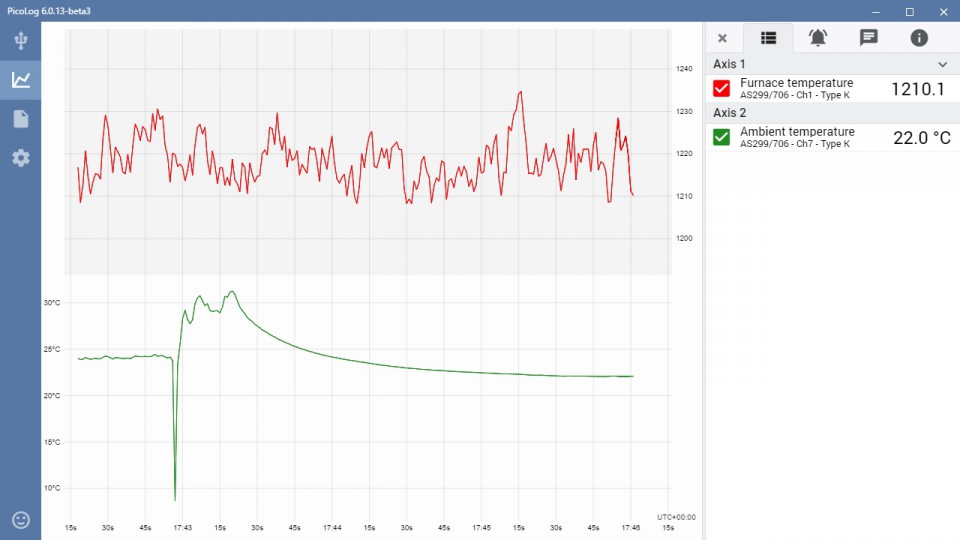Click the smiley feedback icon
This screenshot has width=960, height=540.
pos(21,519)
